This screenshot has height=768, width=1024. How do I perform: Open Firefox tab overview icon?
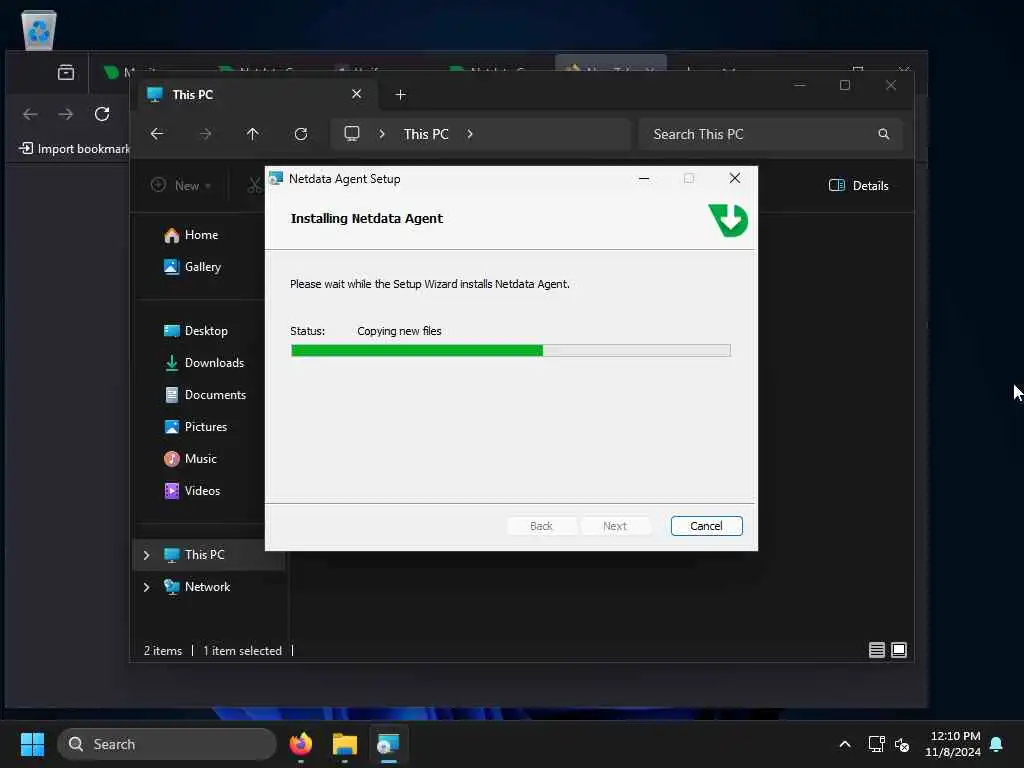66,72
